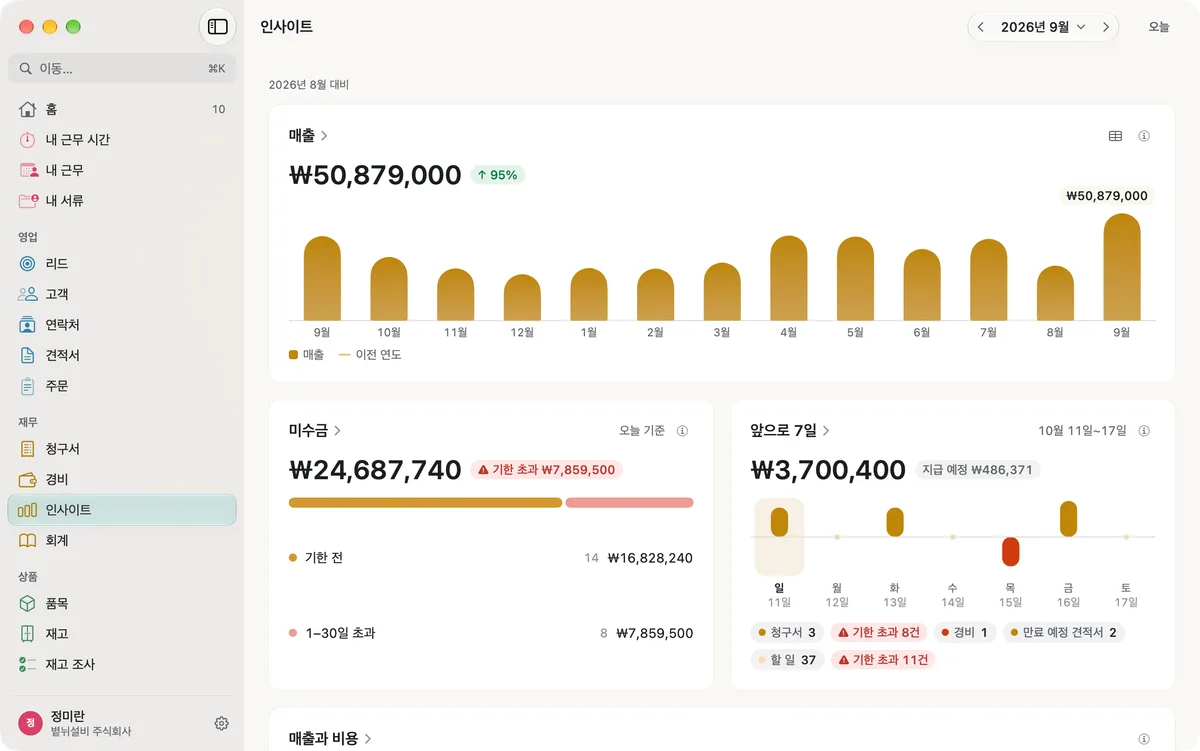Image resolution: width=1200 pixels, height=751 pixels.
Task: Open 청구서 invoices page
Action: [122, 449]
